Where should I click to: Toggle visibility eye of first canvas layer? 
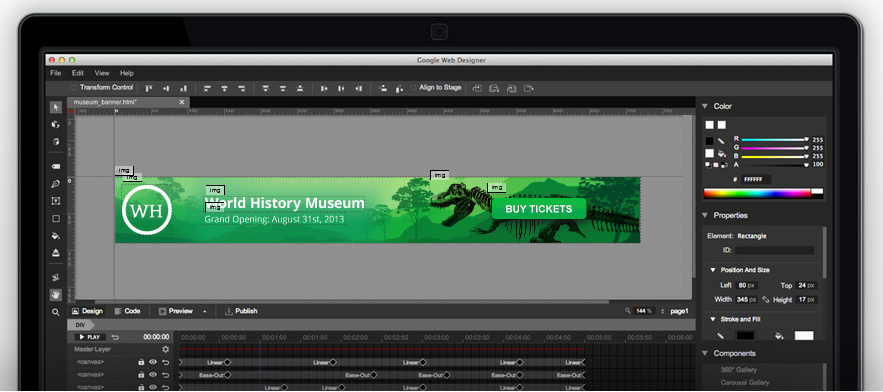[153, 362]
